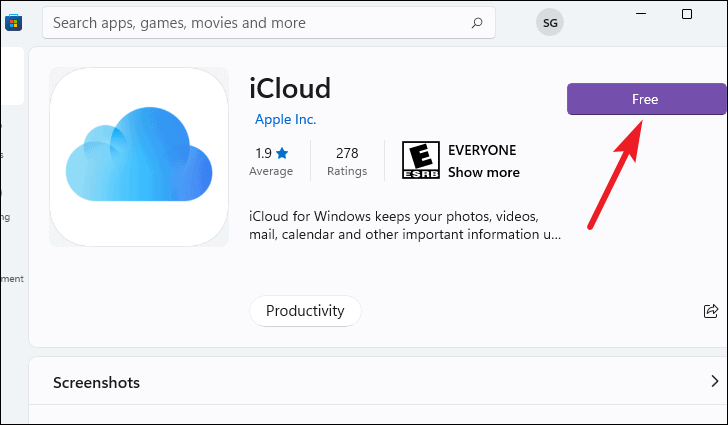
Task: Open the Apple Inc. publisher link
Action: point(286,119)
